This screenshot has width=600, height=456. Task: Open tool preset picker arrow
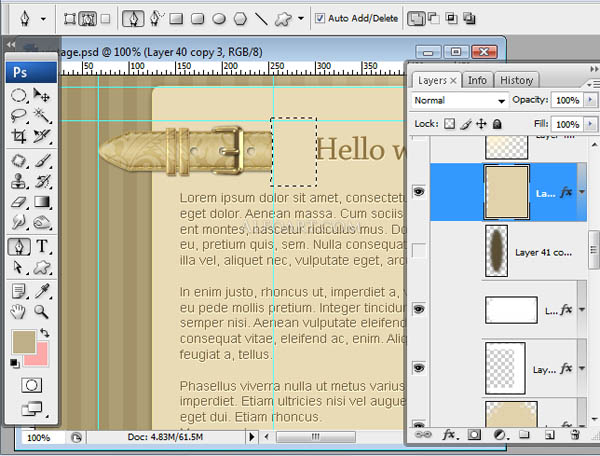pos(43,18)
